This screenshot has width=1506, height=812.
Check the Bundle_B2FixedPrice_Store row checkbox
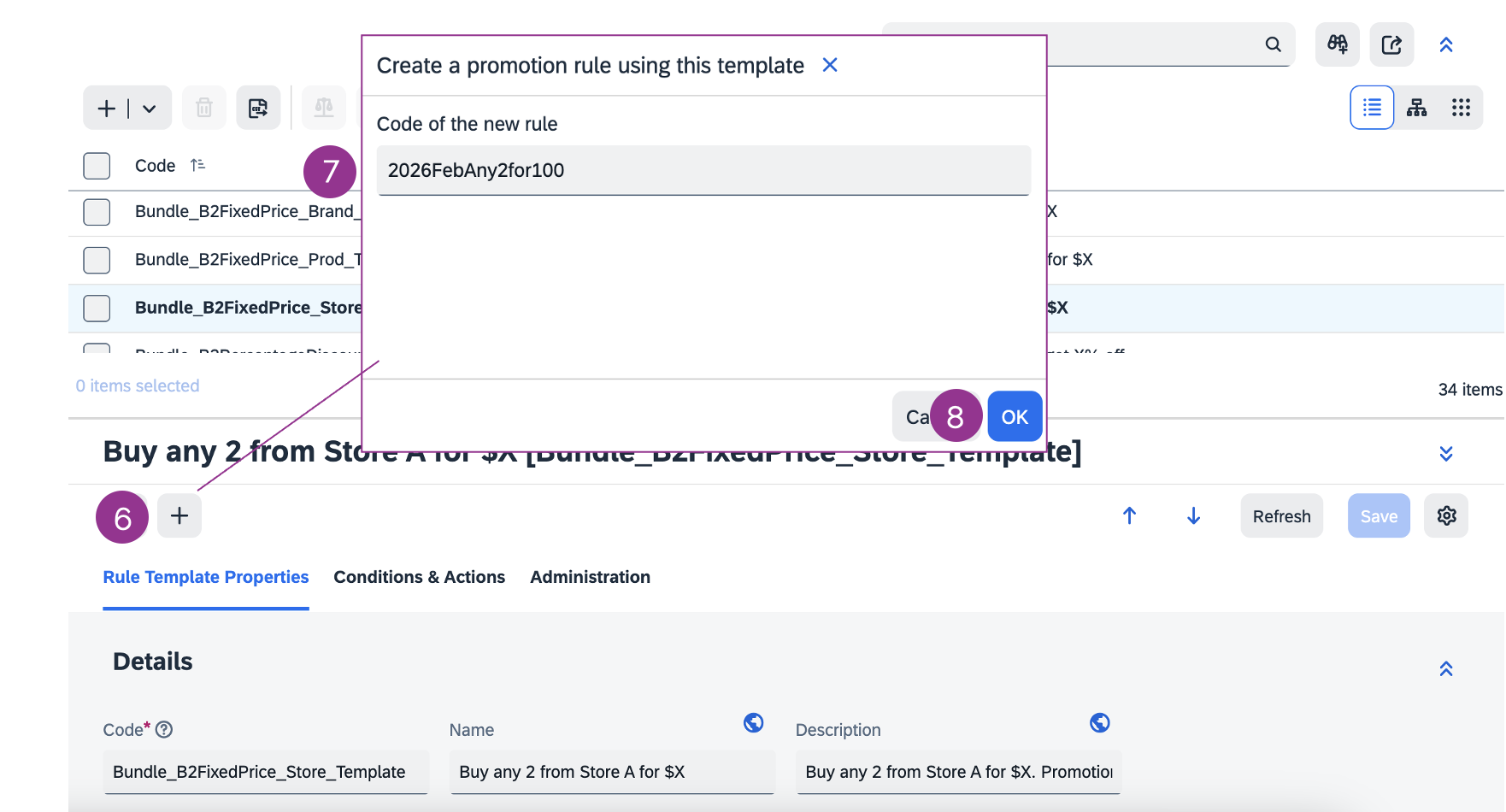97,308
